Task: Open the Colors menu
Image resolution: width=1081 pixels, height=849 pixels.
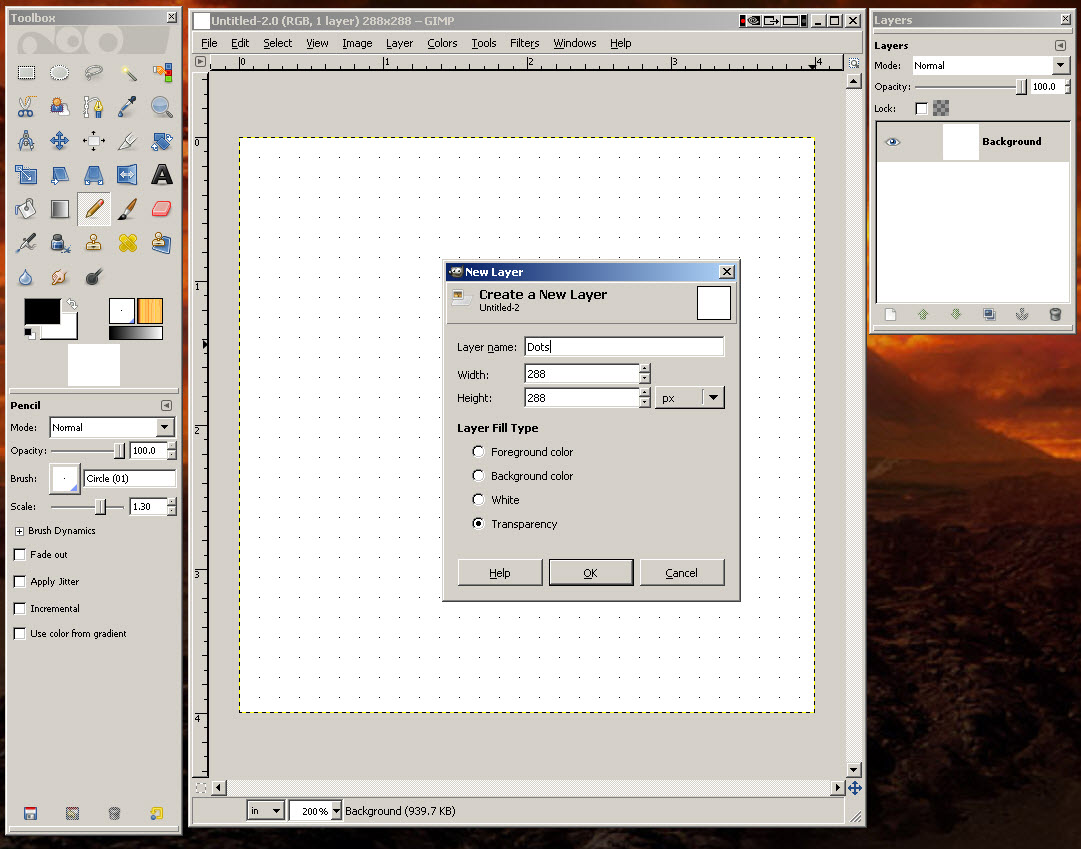Action: pos(442,43)
